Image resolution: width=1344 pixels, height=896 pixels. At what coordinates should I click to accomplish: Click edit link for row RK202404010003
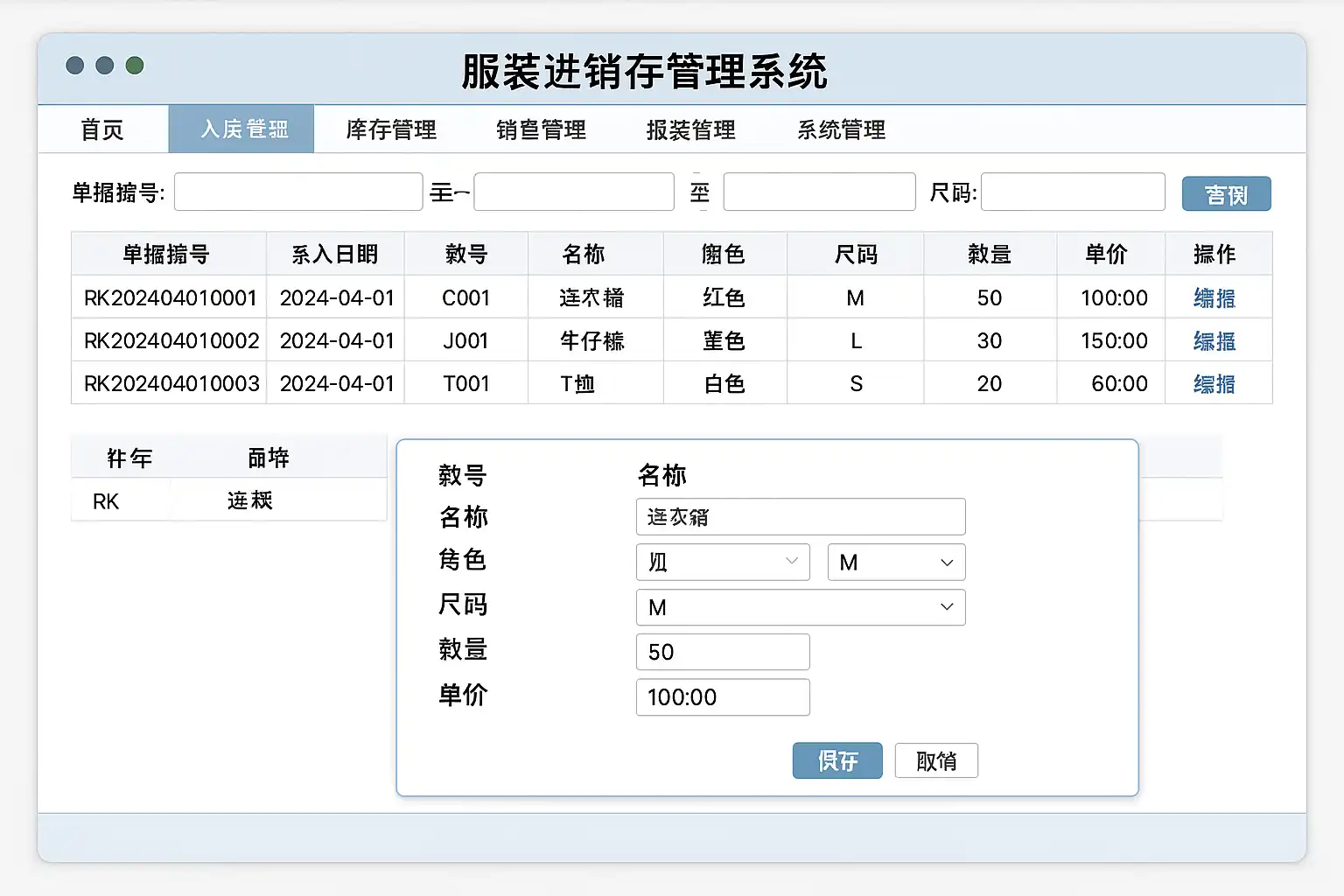coord(1214,384)
